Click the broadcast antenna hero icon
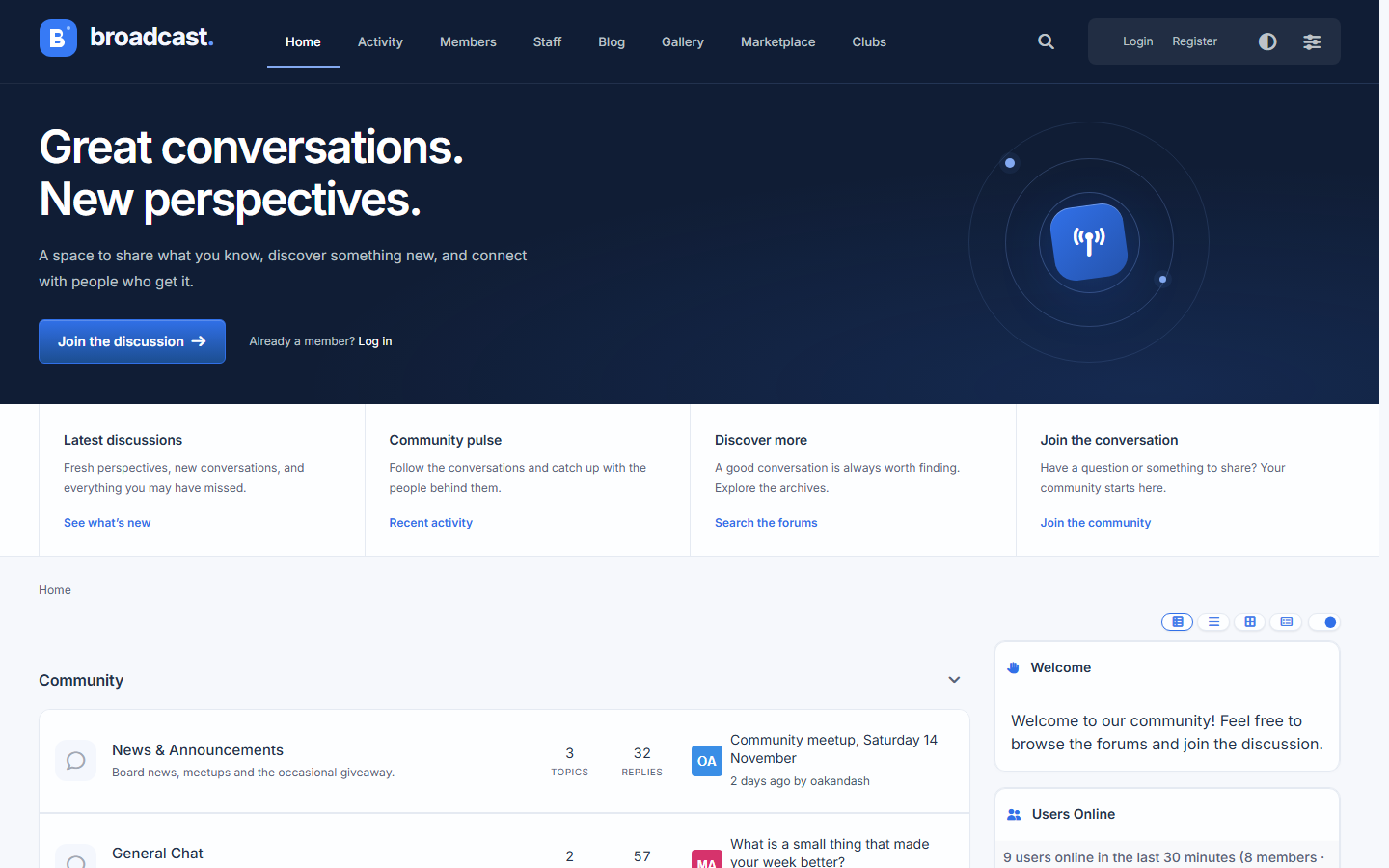 tap(1089, 241)
